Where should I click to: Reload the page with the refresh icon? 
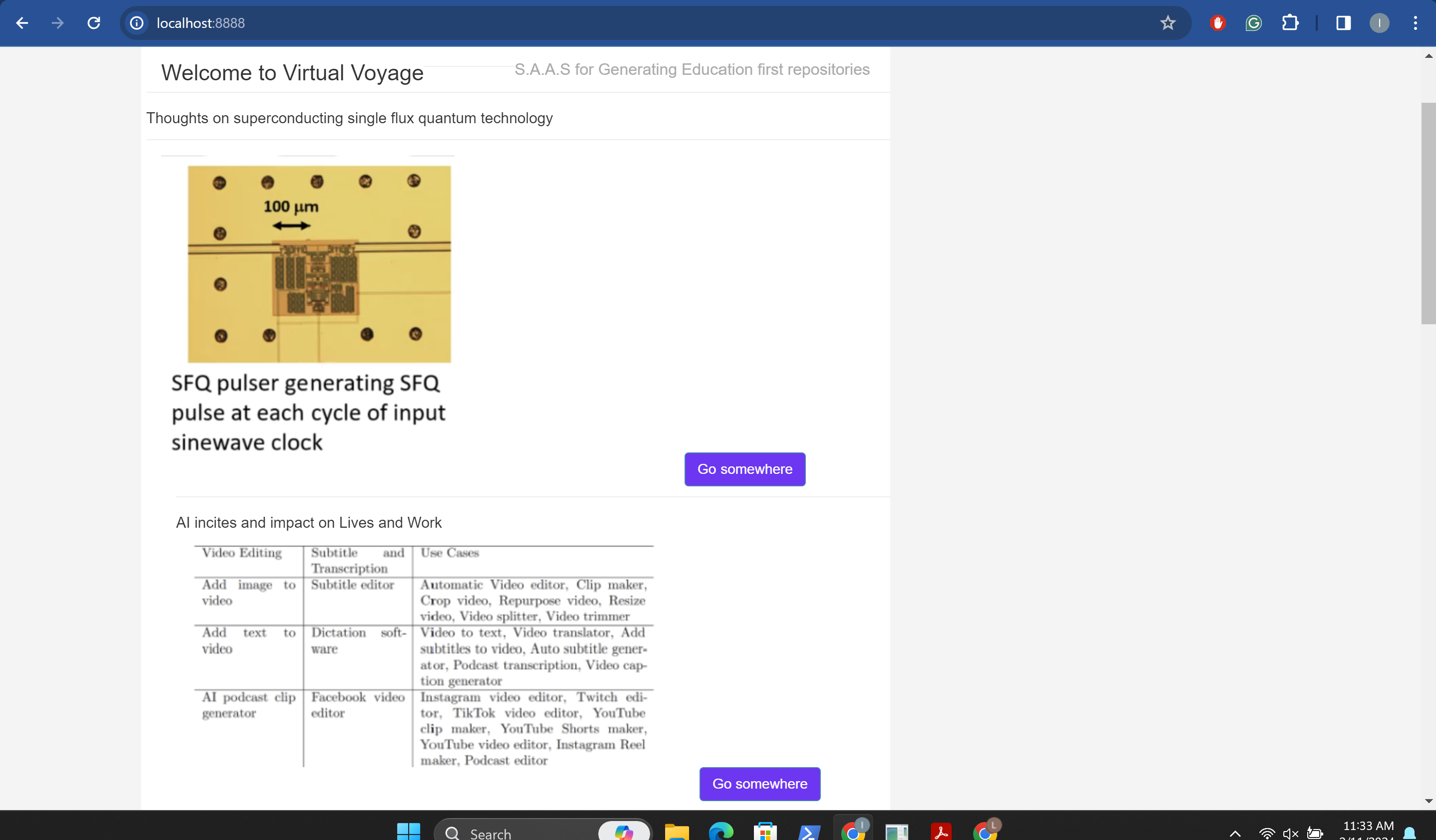94,23
